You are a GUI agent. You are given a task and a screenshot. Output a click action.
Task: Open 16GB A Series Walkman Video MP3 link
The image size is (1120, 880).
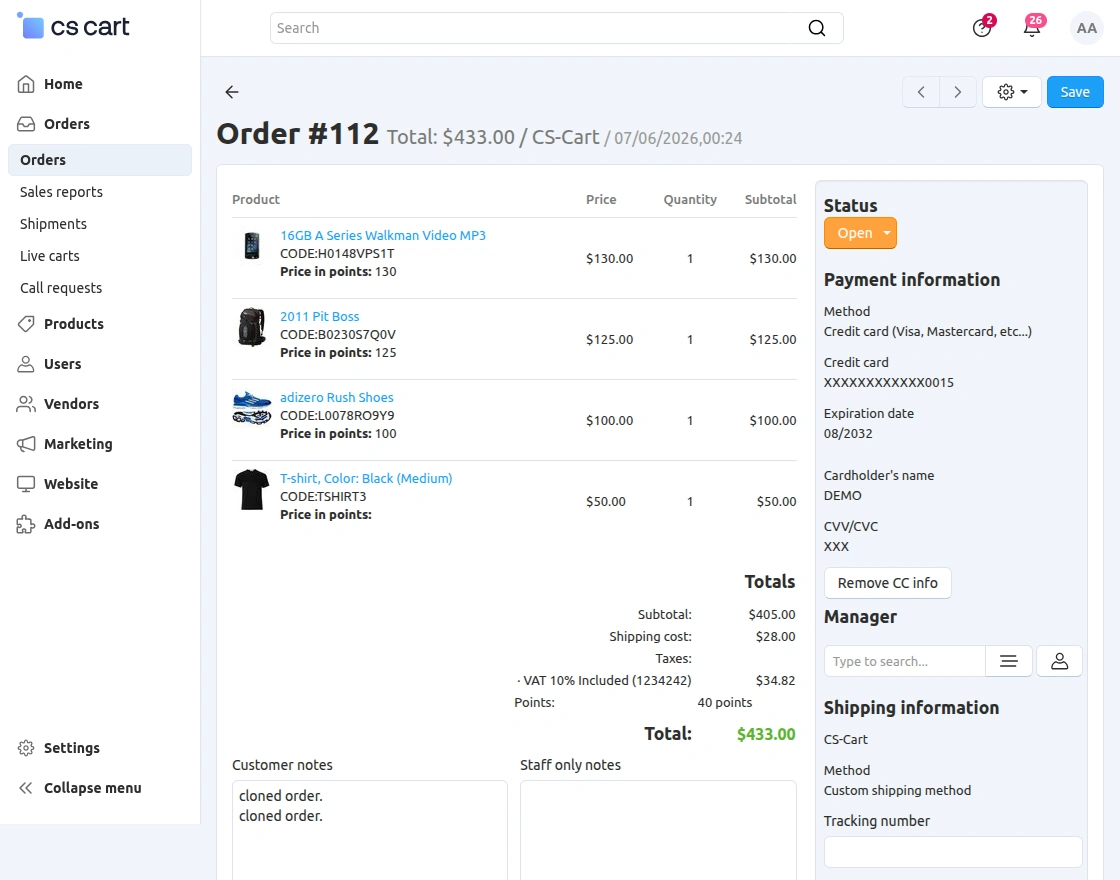pos(383,236)
